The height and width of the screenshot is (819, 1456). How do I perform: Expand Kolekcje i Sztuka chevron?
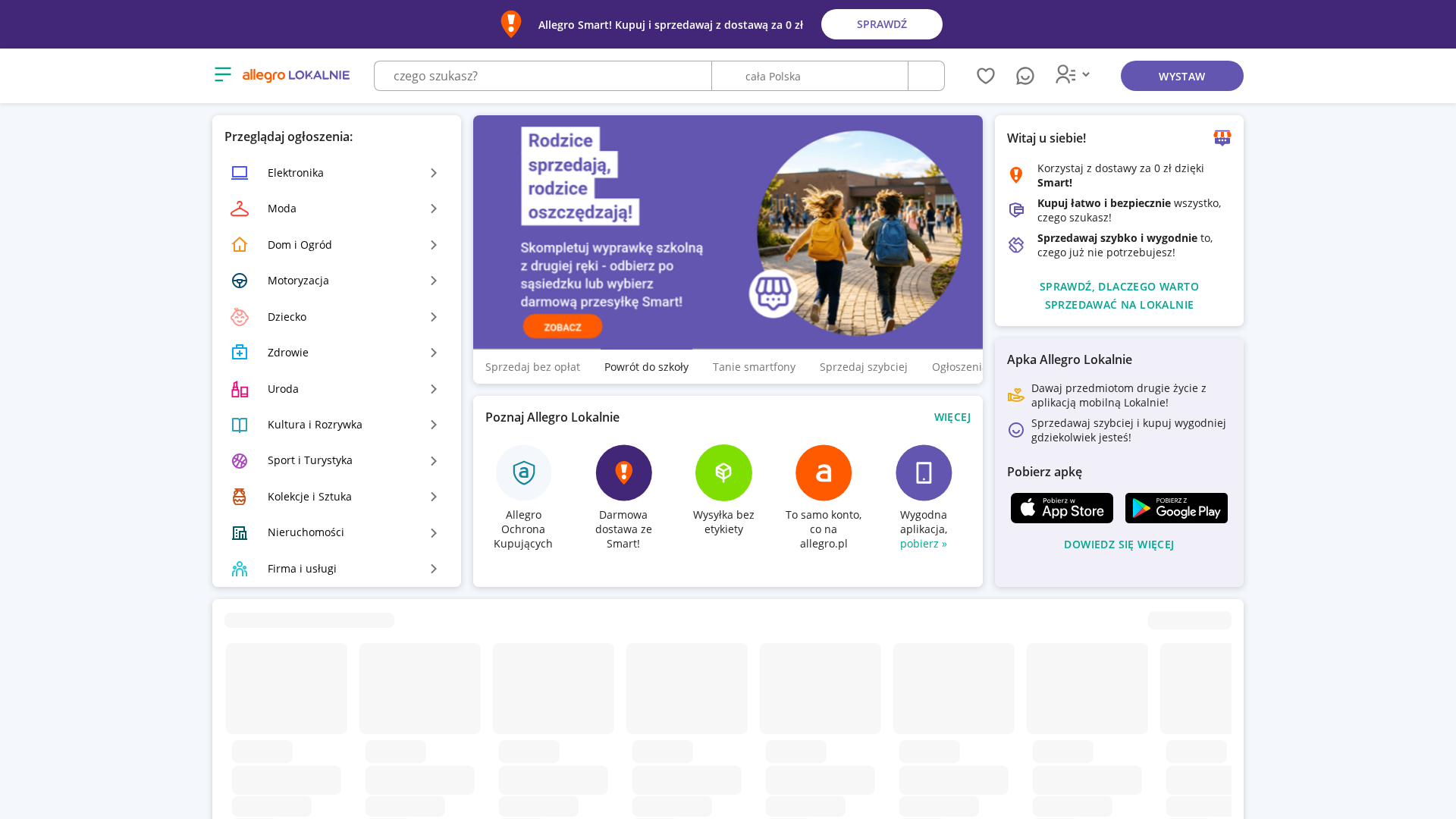[x=434, y=497]
